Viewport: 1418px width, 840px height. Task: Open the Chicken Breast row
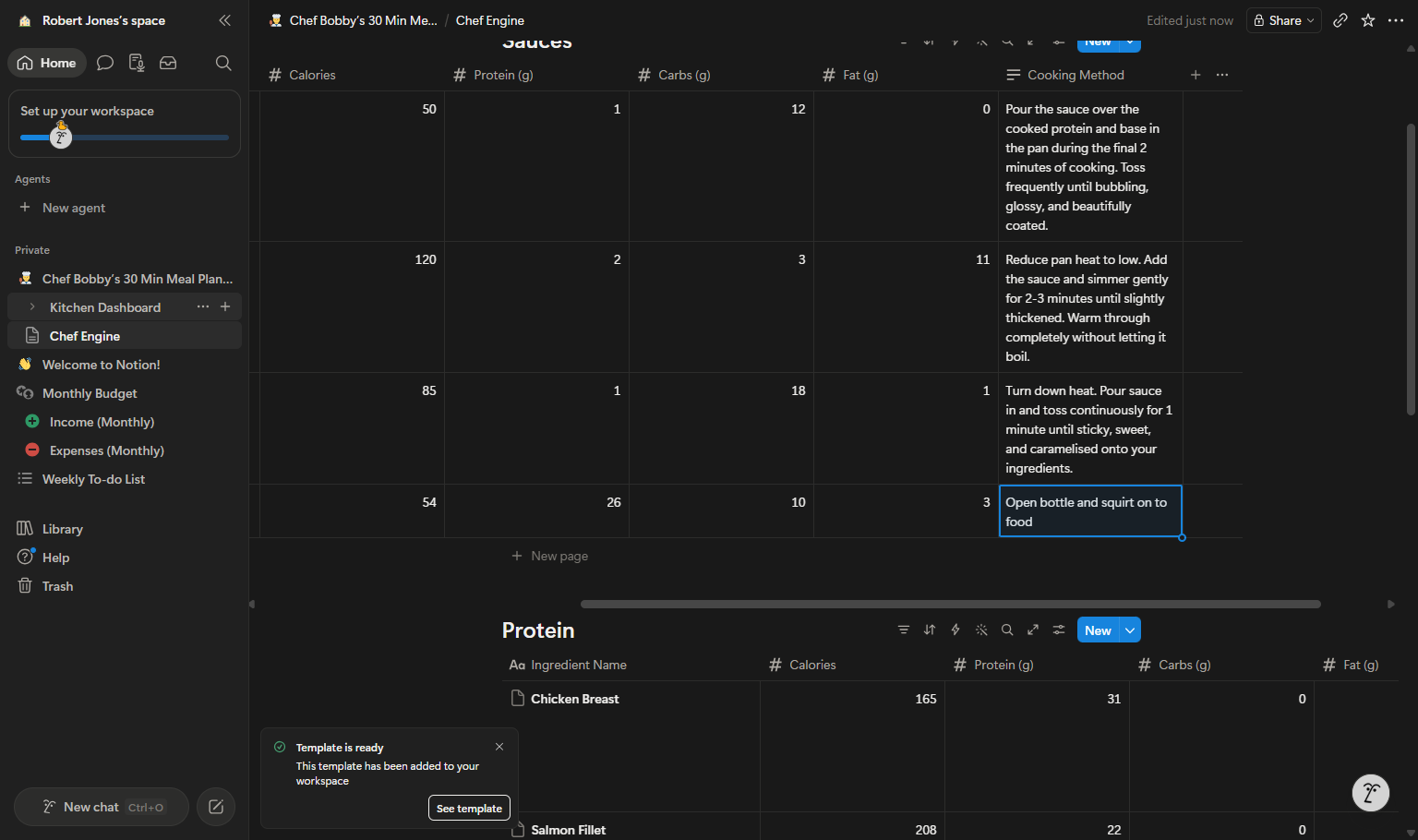pyautogui.click(x=574, y=699)
